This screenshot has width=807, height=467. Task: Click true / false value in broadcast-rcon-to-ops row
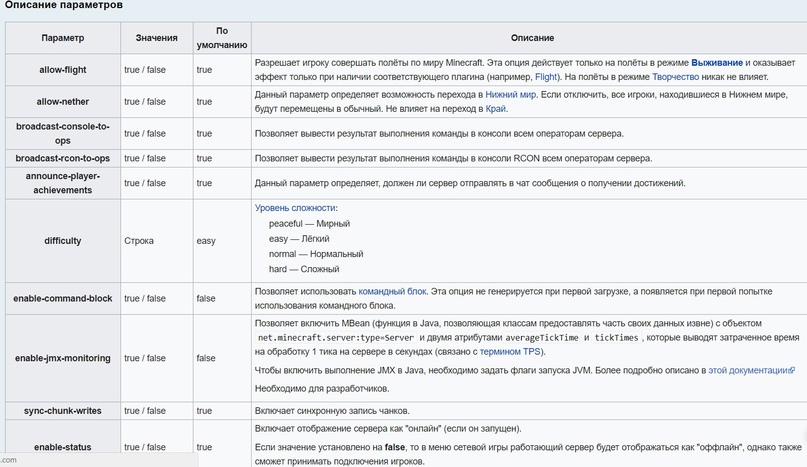[145, 158]
